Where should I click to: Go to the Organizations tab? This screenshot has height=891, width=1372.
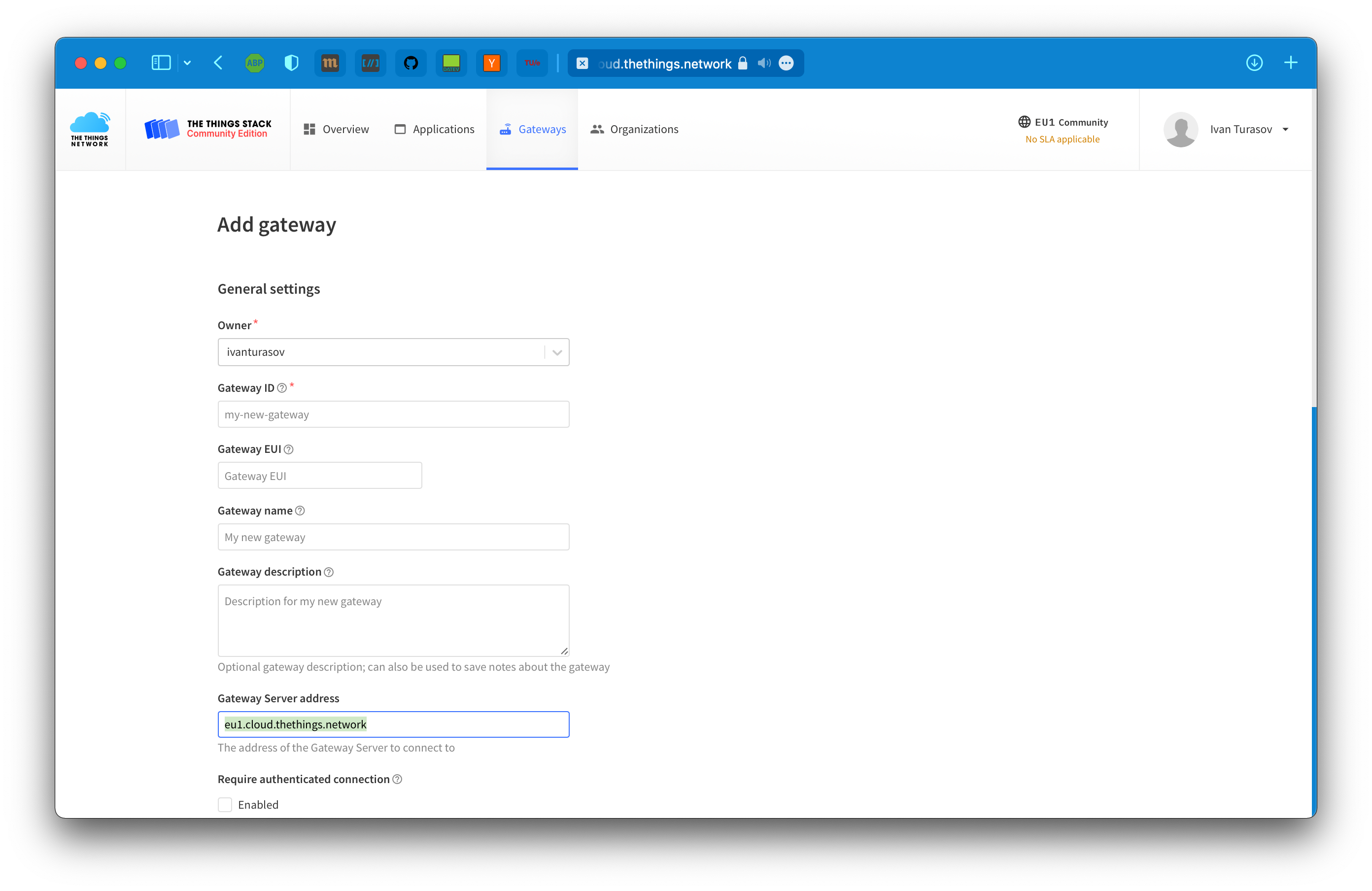click(634, 129)
